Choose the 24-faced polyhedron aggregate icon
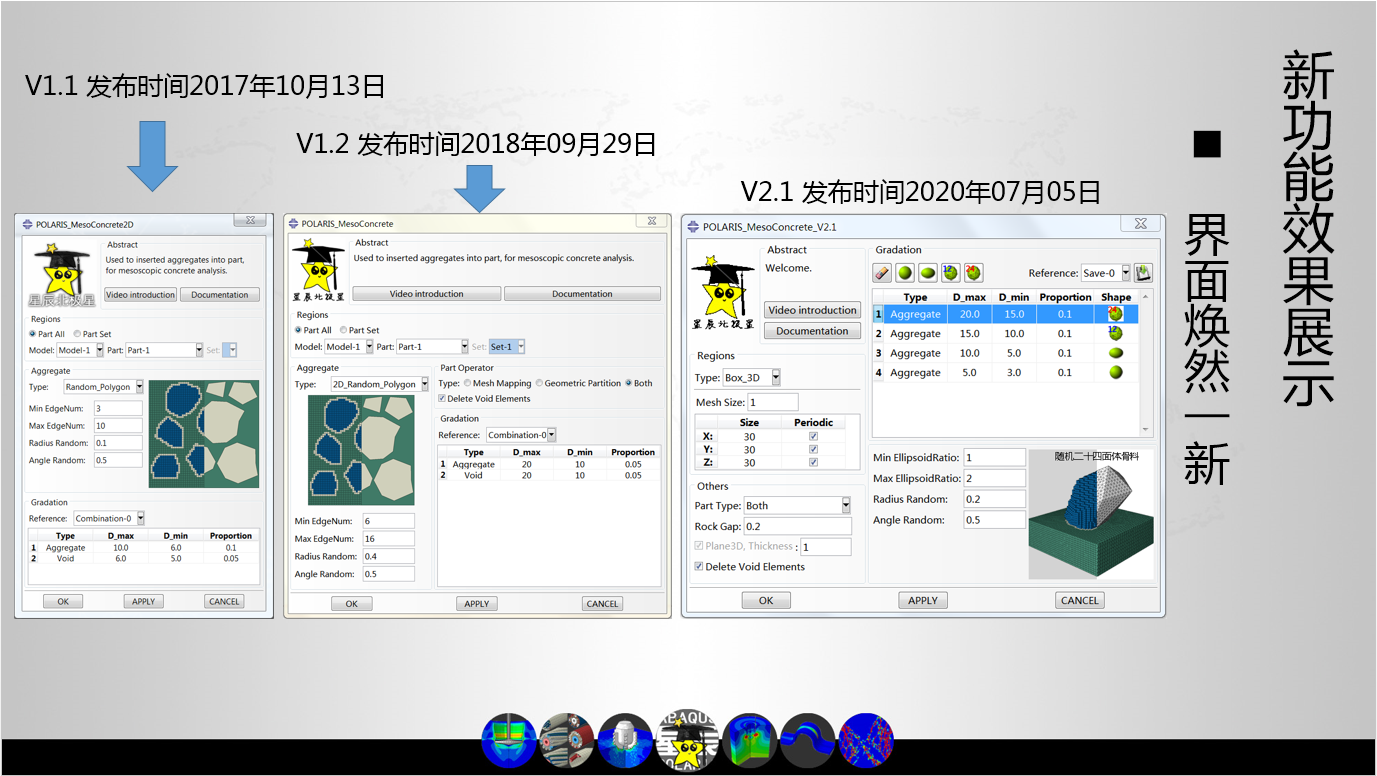Image resolution: width=1377 pixels, height=776 pixels. click(x=973, y=272)
